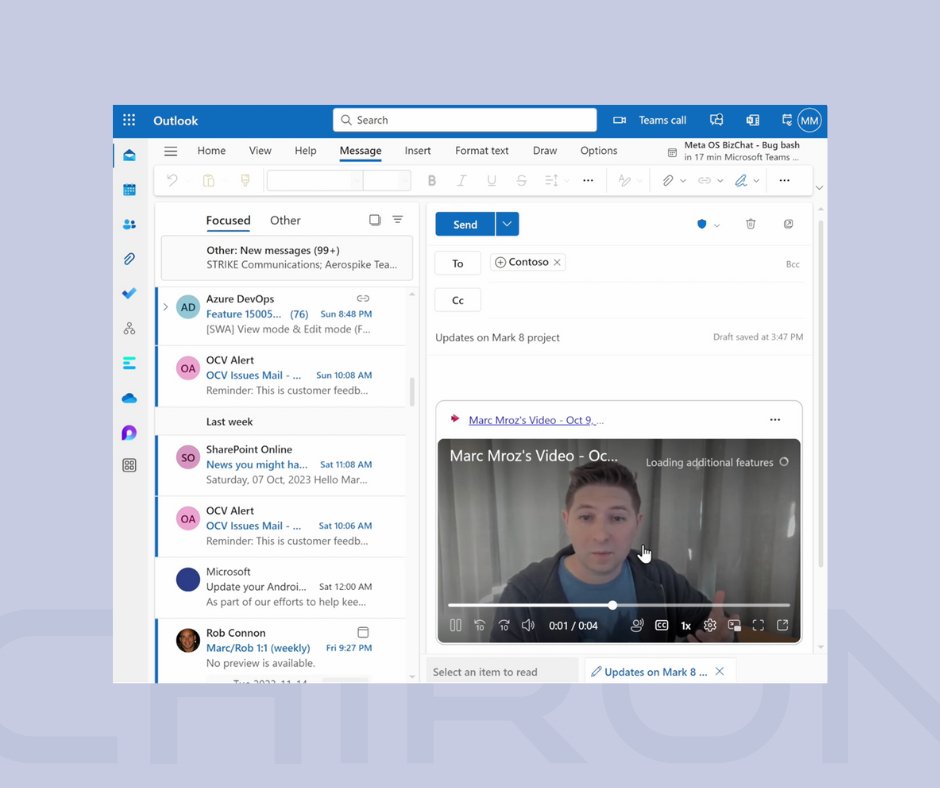Open the send options dropdown arrow

click(507, 224)
